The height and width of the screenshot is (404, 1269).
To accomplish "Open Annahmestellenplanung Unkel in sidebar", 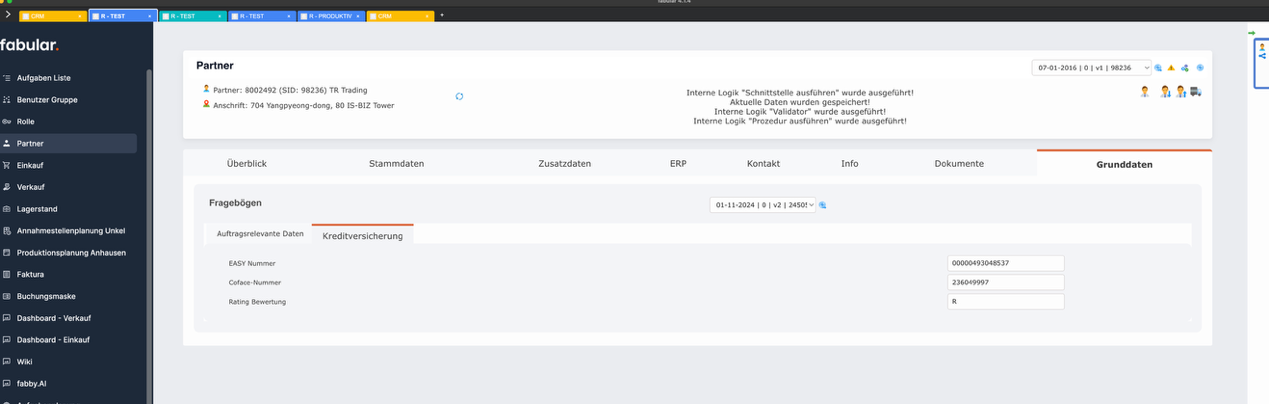I will [x=70, y=231].
